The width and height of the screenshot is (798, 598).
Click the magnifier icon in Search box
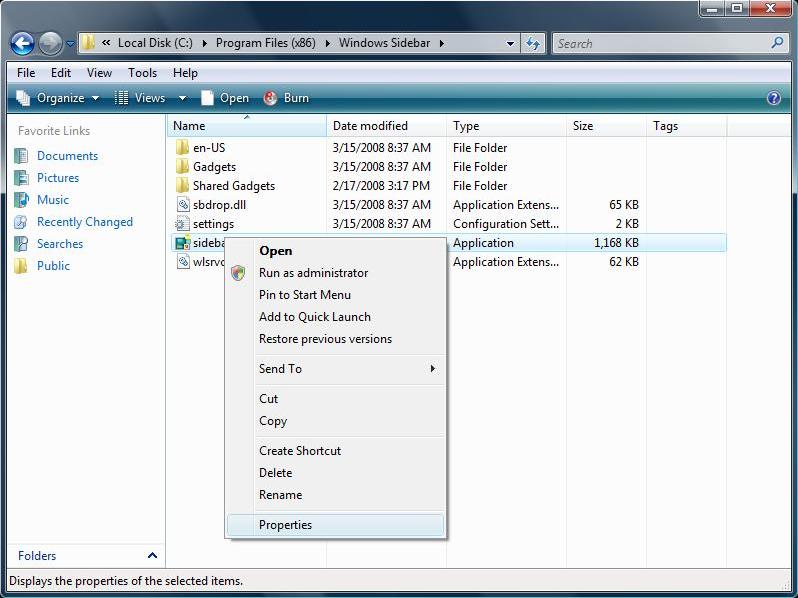pyautogui.click(x=777, y=43)
